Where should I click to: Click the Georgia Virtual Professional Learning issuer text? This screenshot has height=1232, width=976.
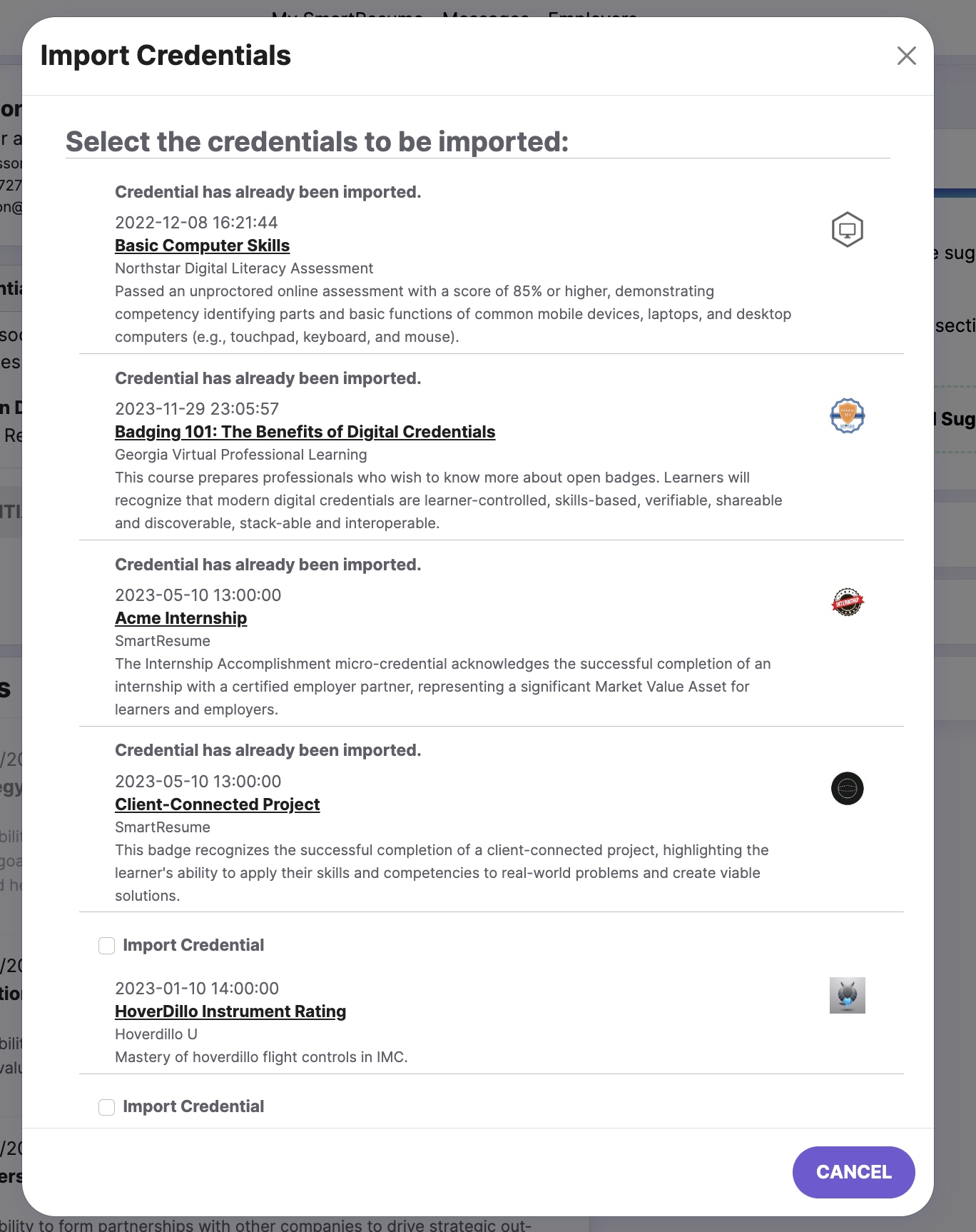240,455
